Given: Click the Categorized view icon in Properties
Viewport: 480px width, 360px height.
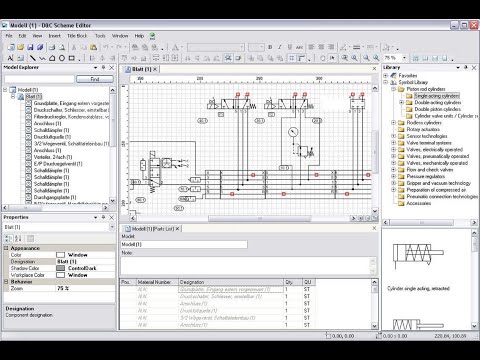Looking at the screenshot, I should tap(8, 238).
